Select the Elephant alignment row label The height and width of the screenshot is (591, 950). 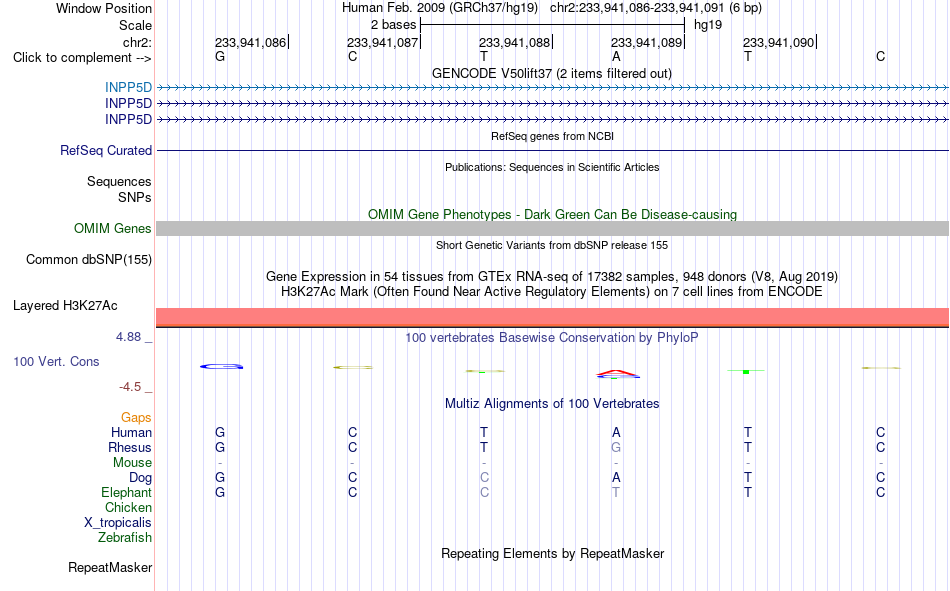(x=126, y=493)
